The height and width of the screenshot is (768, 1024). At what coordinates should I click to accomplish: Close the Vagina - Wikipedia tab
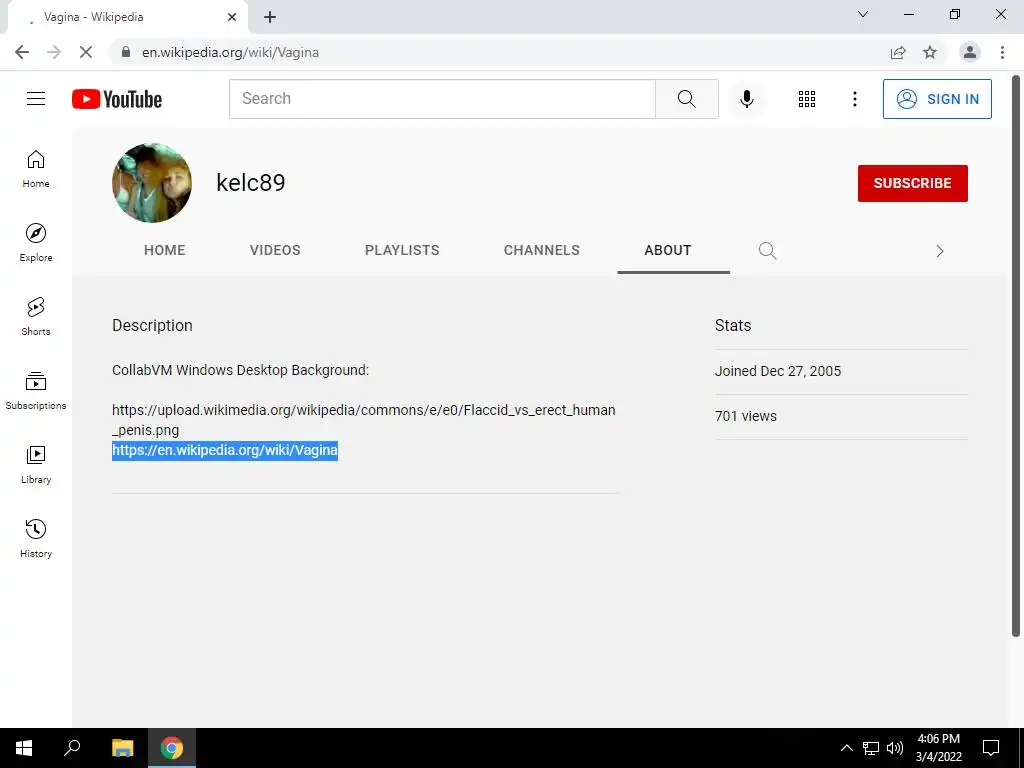coord(232,17)
